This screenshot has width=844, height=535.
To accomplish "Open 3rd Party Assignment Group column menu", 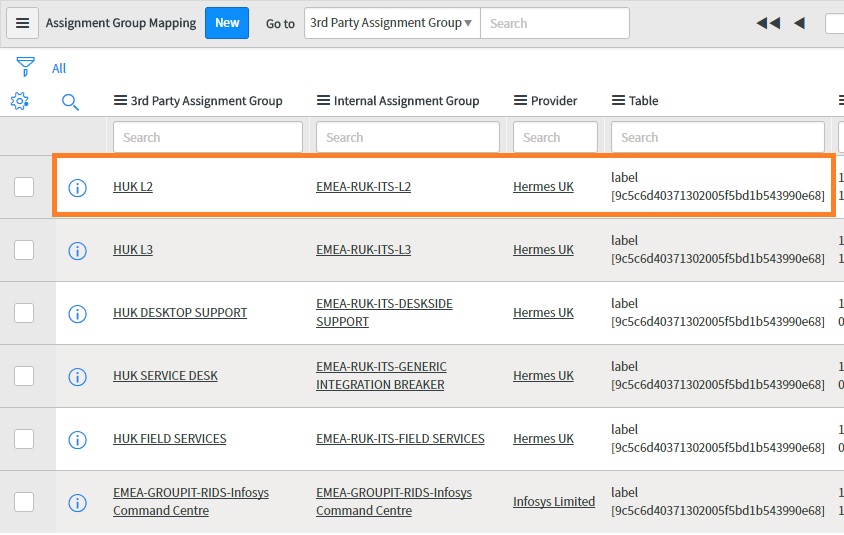I will (121, 101).
